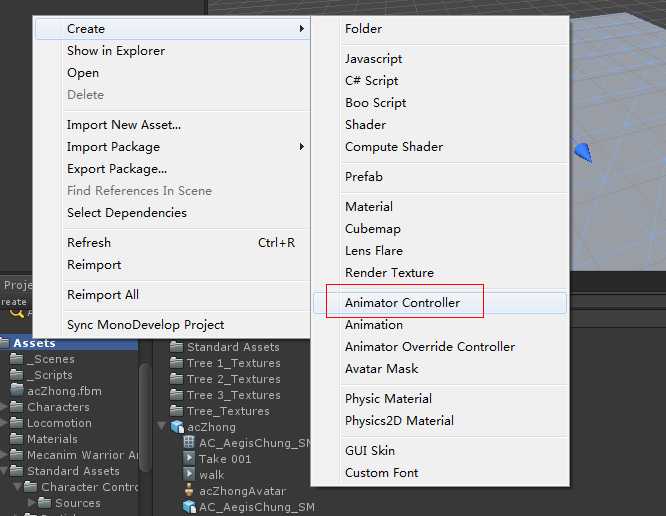Click the acZhong.fbm folder icon
666x516 pixels.
tap(17, 391)
